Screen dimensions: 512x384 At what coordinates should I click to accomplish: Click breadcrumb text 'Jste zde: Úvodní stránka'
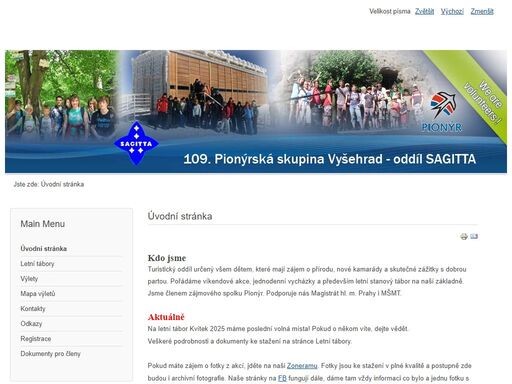[x=49, y=184]
